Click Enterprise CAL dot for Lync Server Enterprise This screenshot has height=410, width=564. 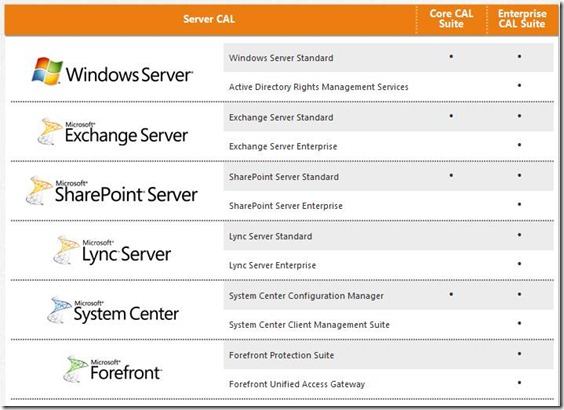pos(519,264)
